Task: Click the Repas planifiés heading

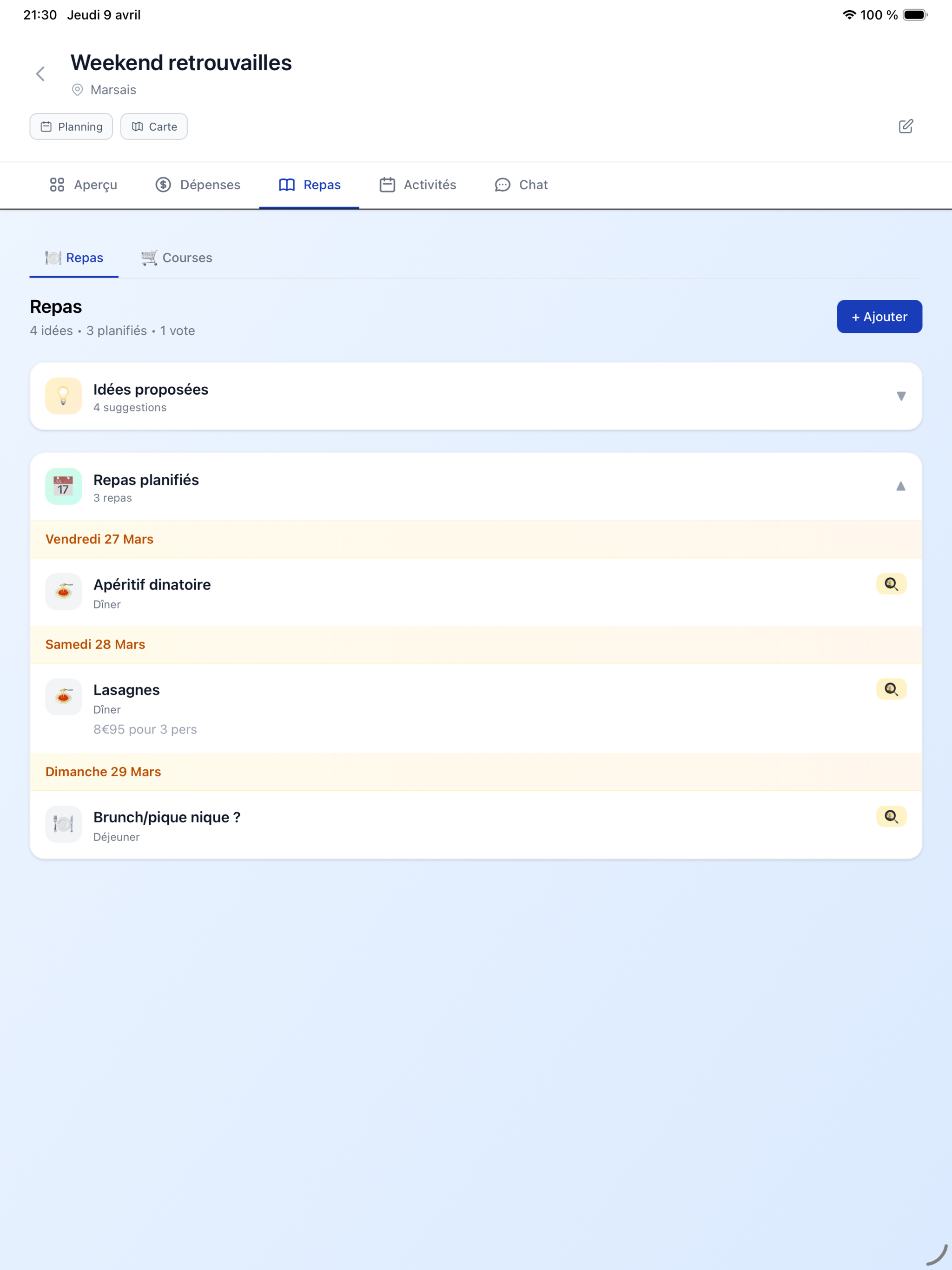Action: click(146, 480)
